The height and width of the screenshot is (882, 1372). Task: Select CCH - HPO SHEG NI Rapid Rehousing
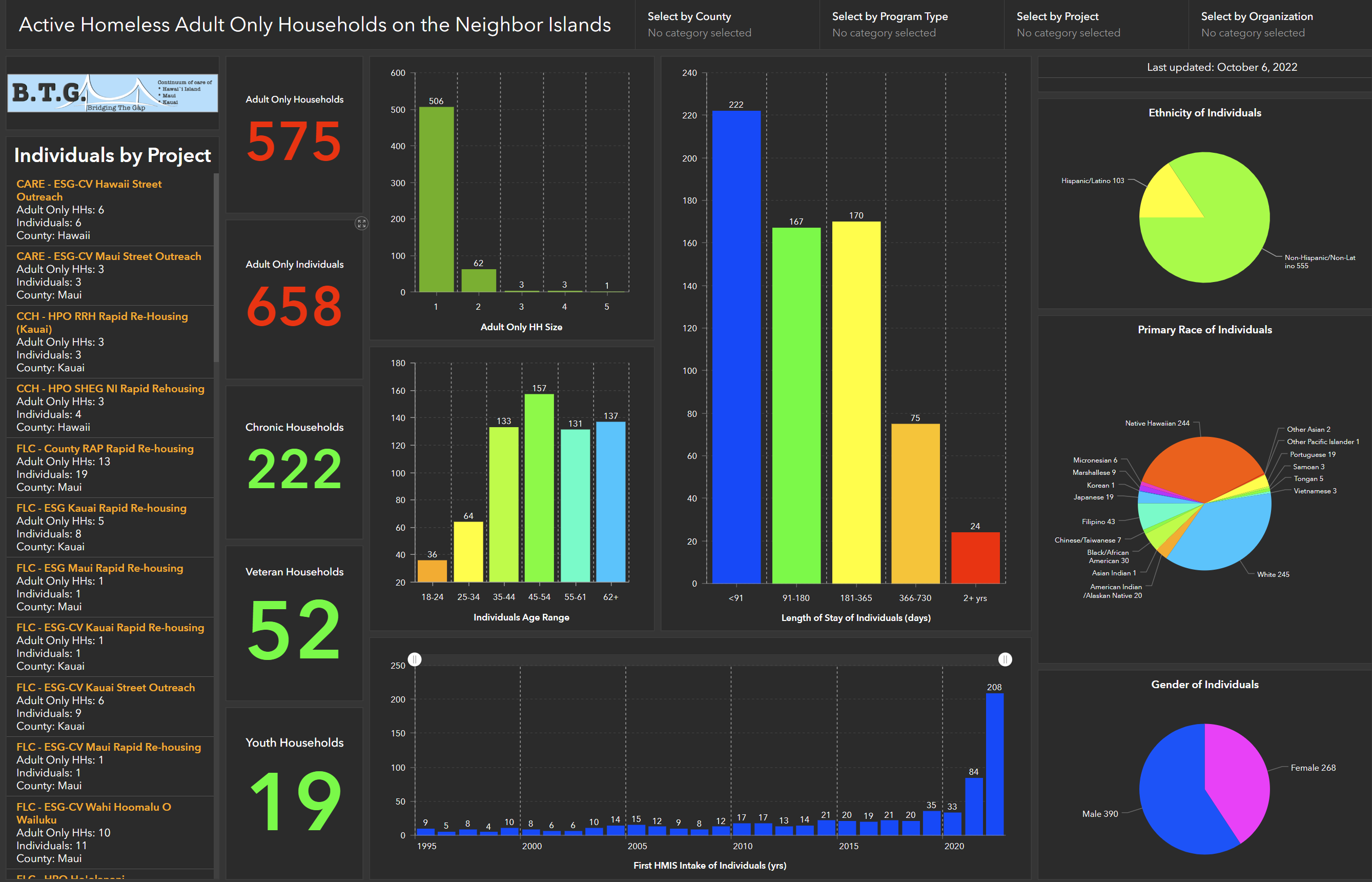coord(110,408)
